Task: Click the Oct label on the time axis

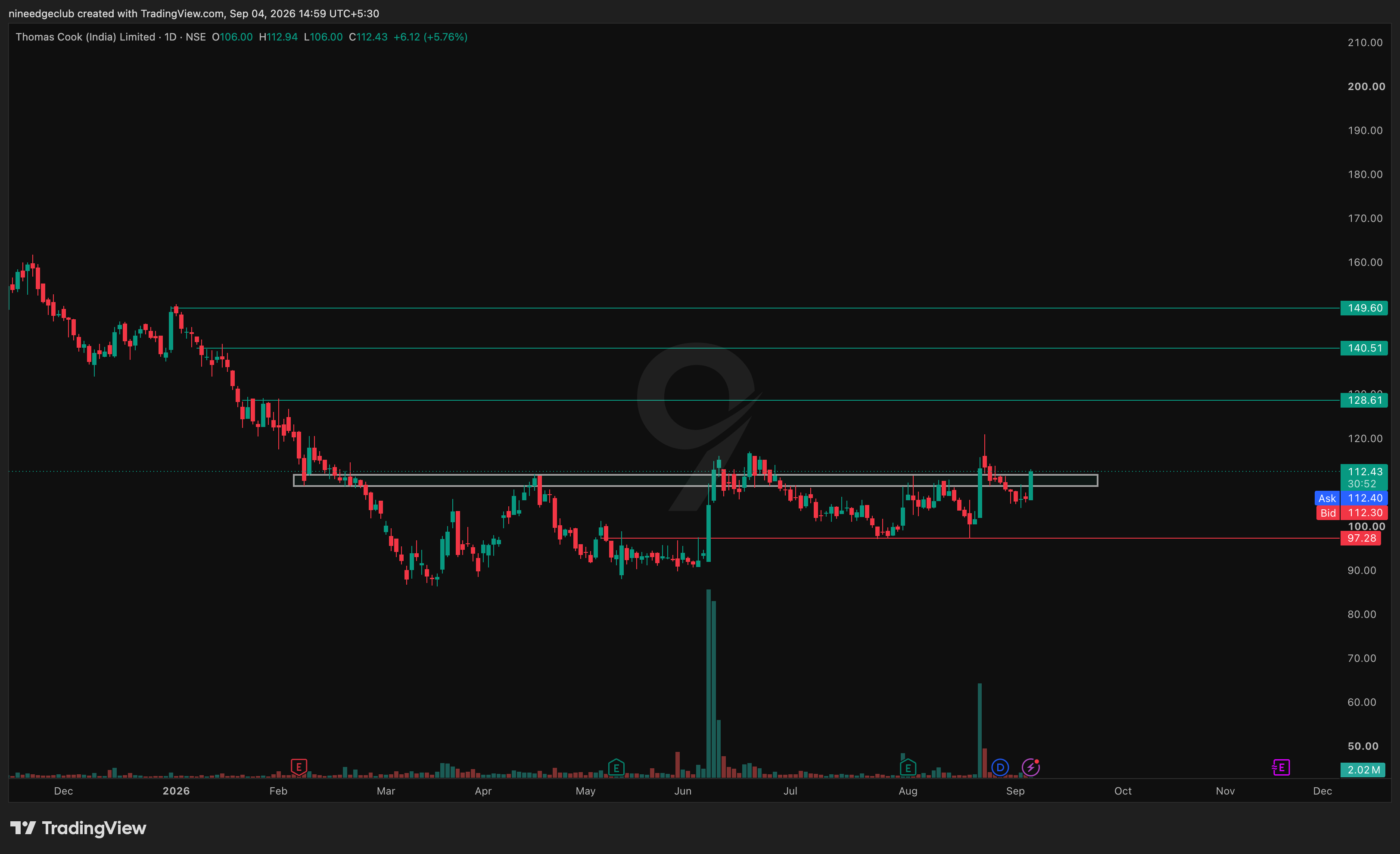Action: point(1123,791)
